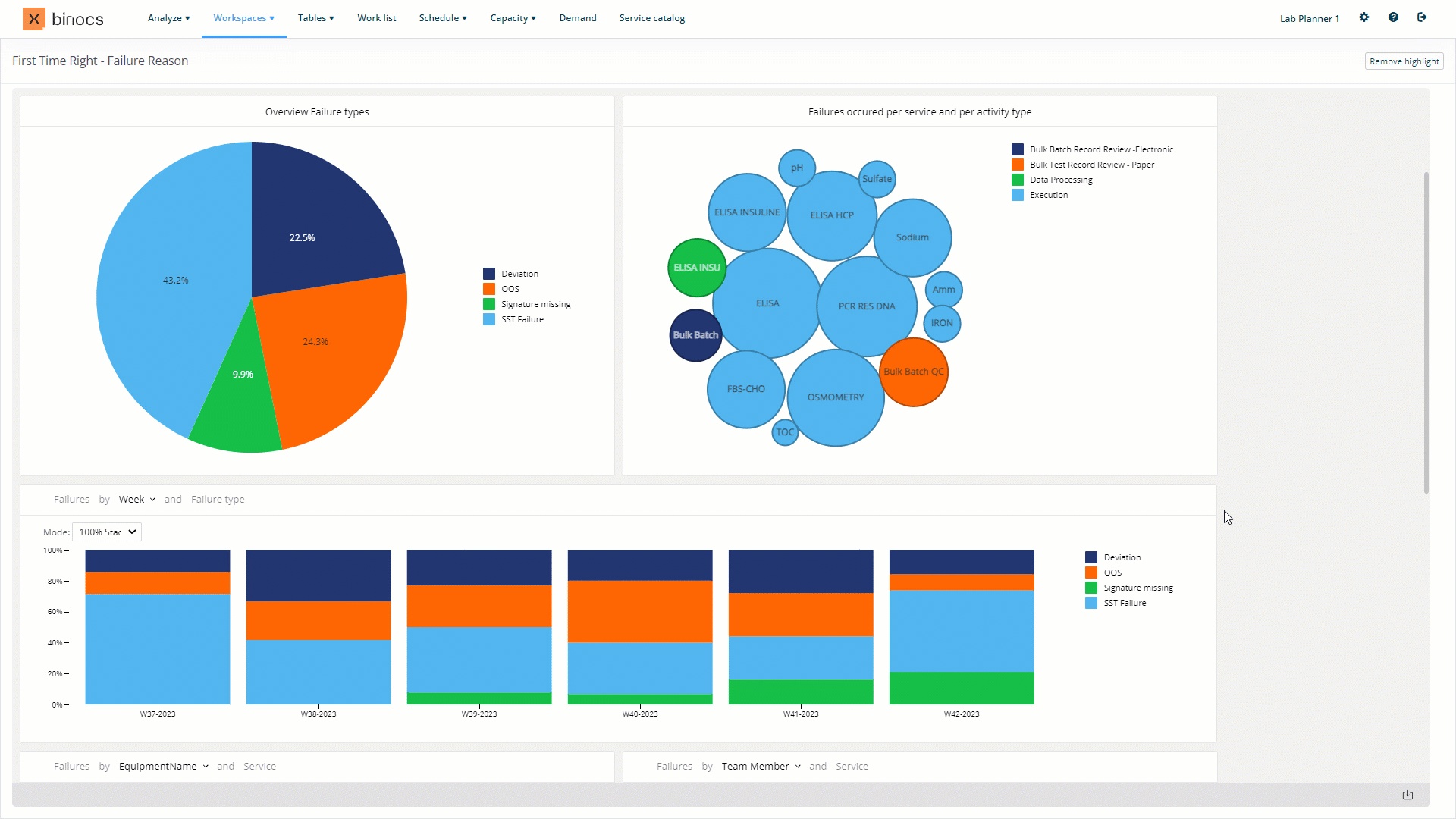This screenshot has height=819, width=1456.
Task: Toggle SST Failure in pie legend
Action: click(x=513, y=319)
